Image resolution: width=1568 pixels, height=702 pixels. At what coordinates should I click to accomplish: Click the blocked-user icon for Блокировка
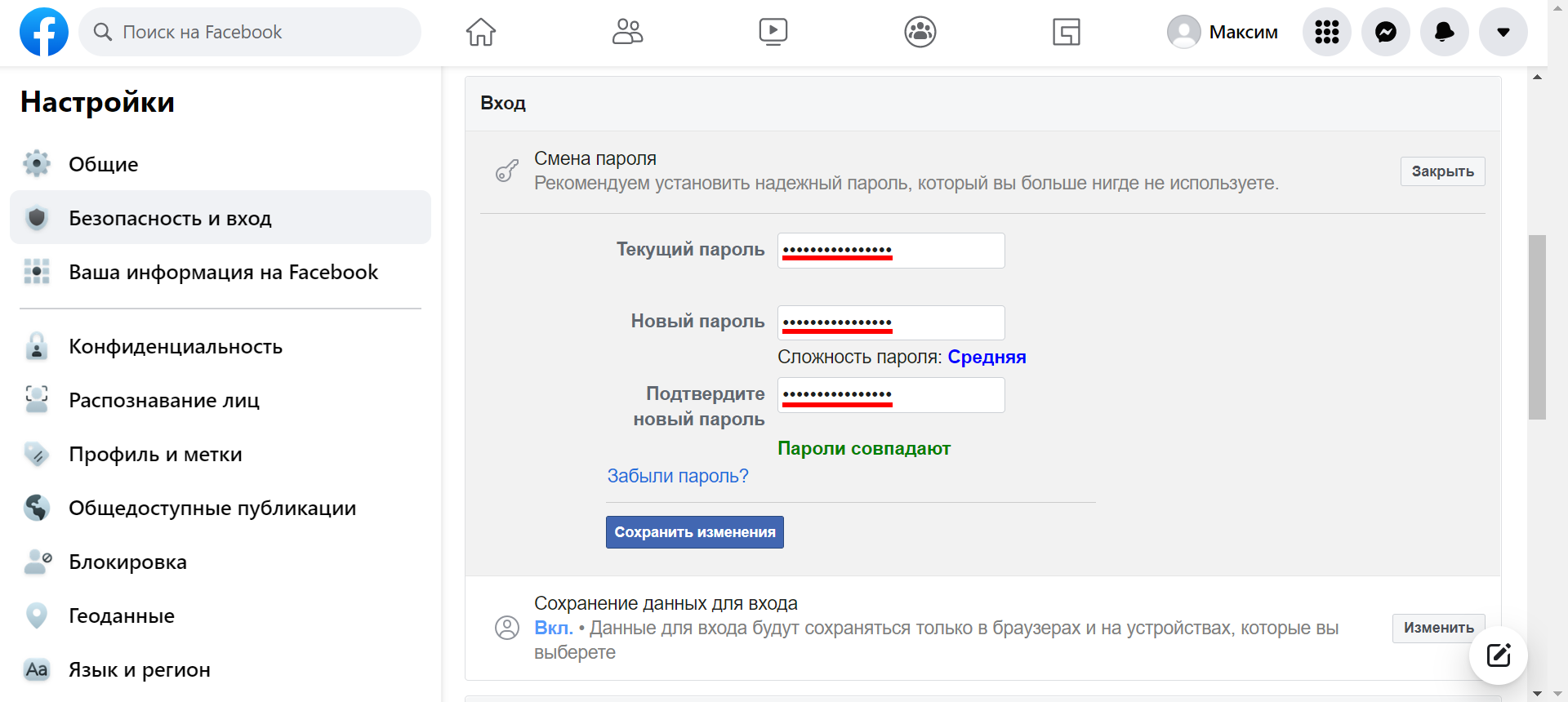click(37, 562)
